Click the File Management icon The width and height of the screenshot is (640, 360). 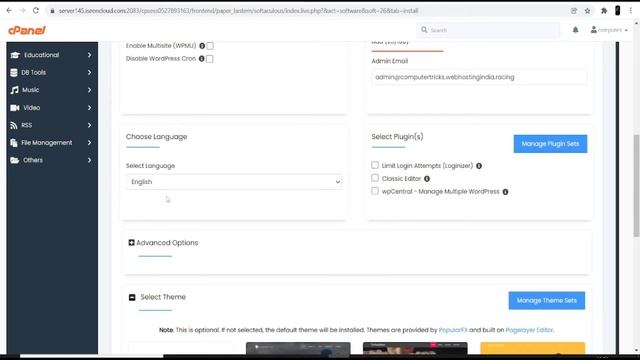click(14, 143)
